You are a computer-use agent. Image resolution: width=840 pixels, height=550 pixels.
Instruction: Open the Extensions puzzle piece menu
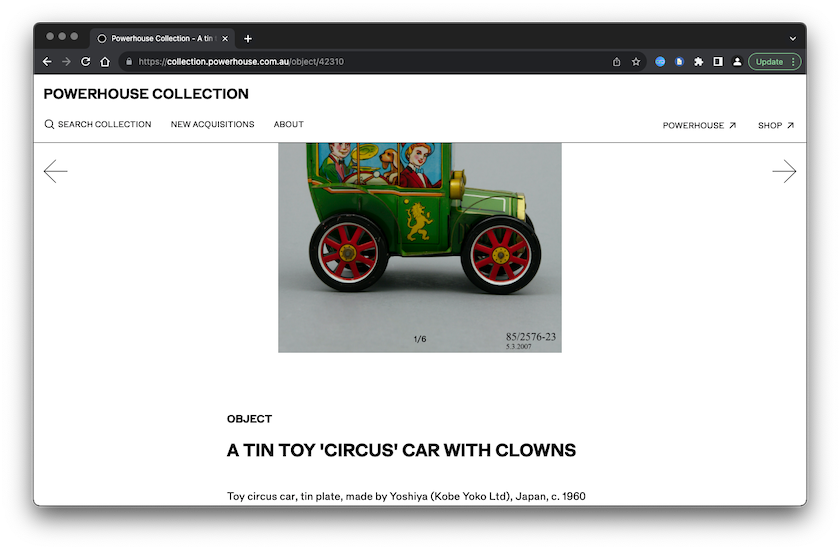[699, 61]
